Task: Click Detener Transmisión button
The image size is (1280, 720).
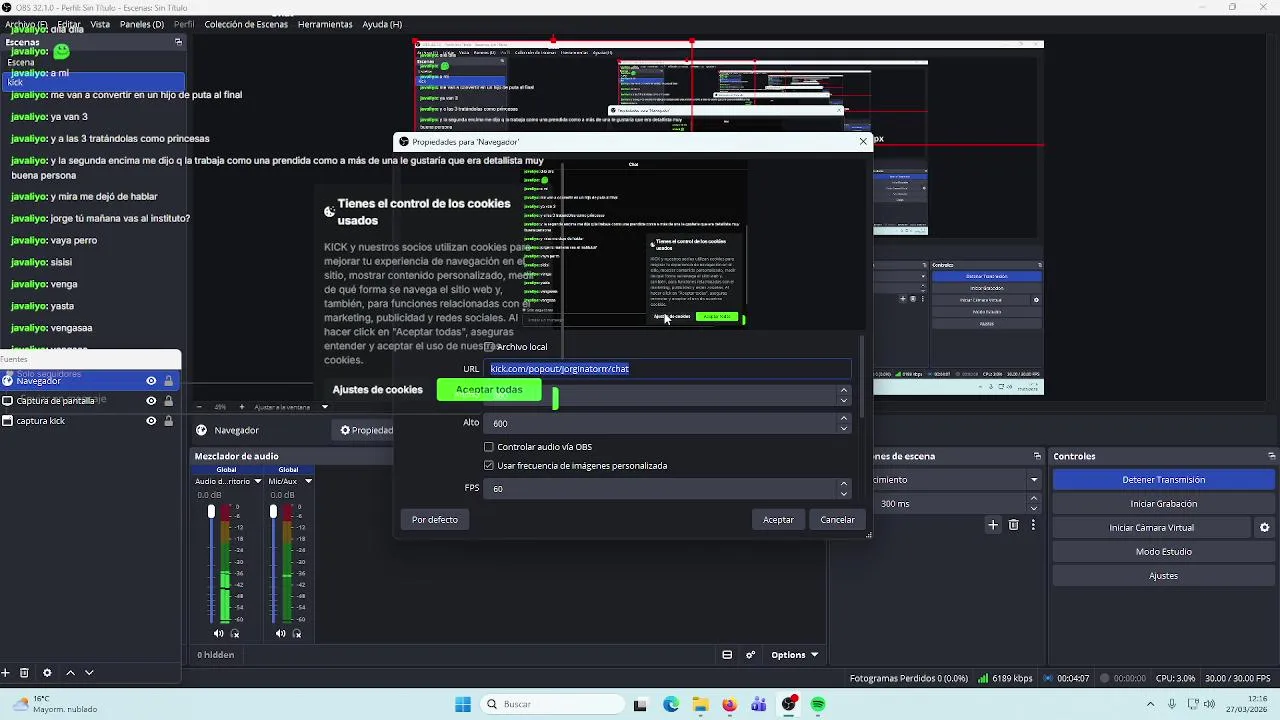Action: click(x=1163, y=480)
